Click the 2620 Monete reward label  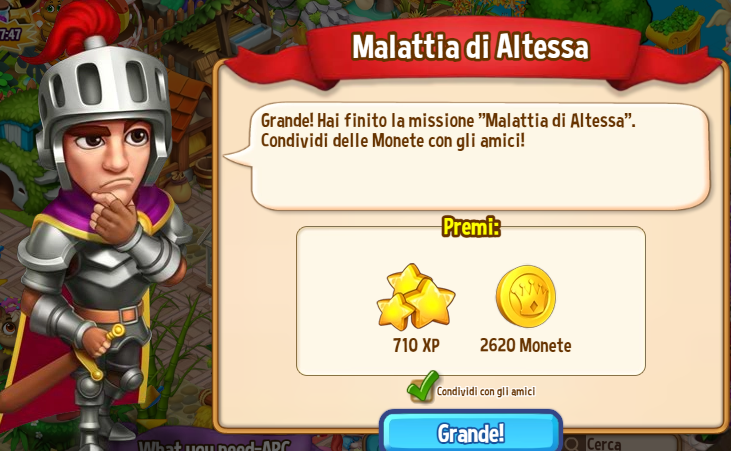[525, 346]
